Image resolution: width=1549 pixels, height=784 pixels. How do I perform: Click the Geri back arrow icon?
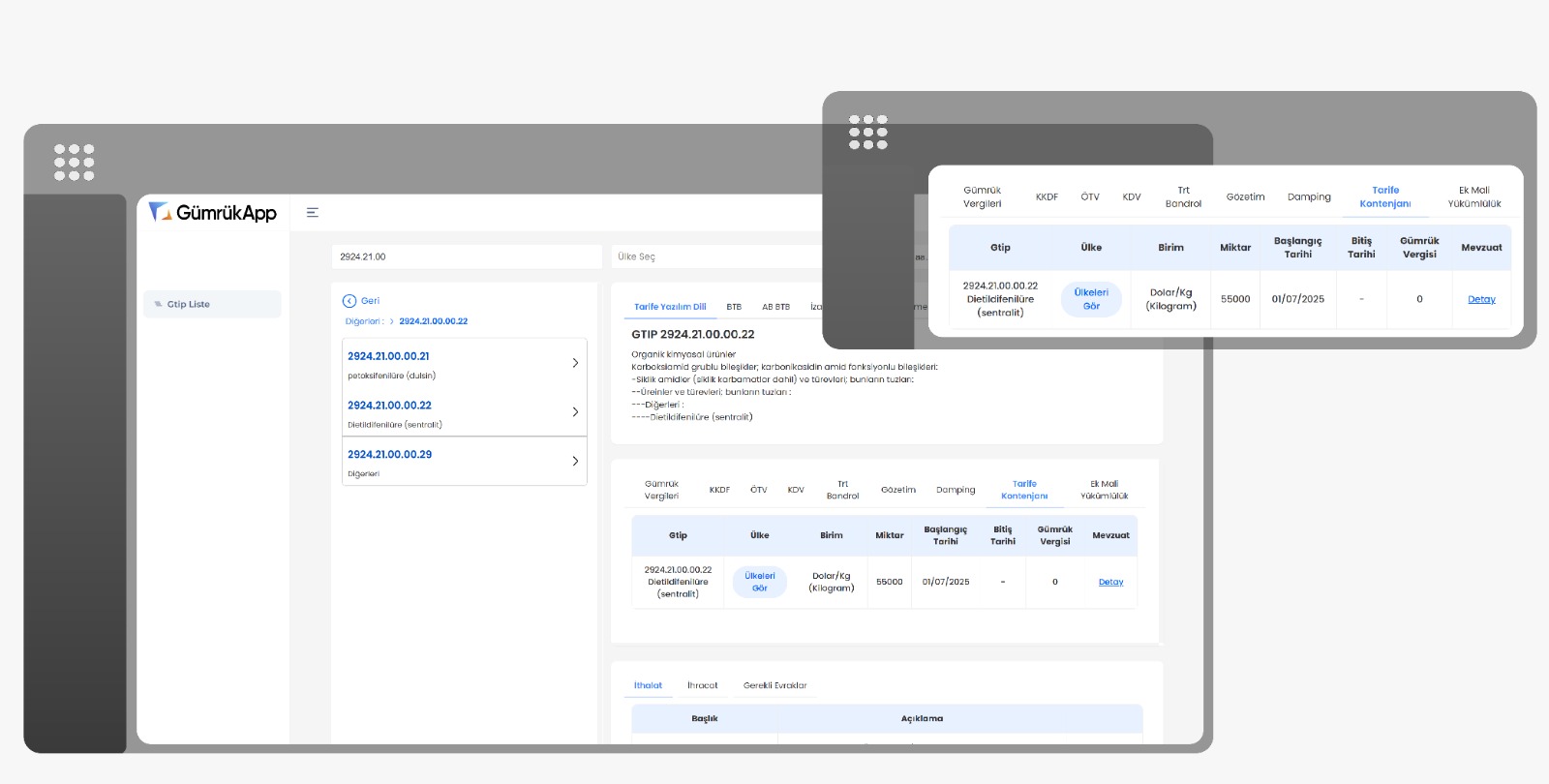coord(349,301)
